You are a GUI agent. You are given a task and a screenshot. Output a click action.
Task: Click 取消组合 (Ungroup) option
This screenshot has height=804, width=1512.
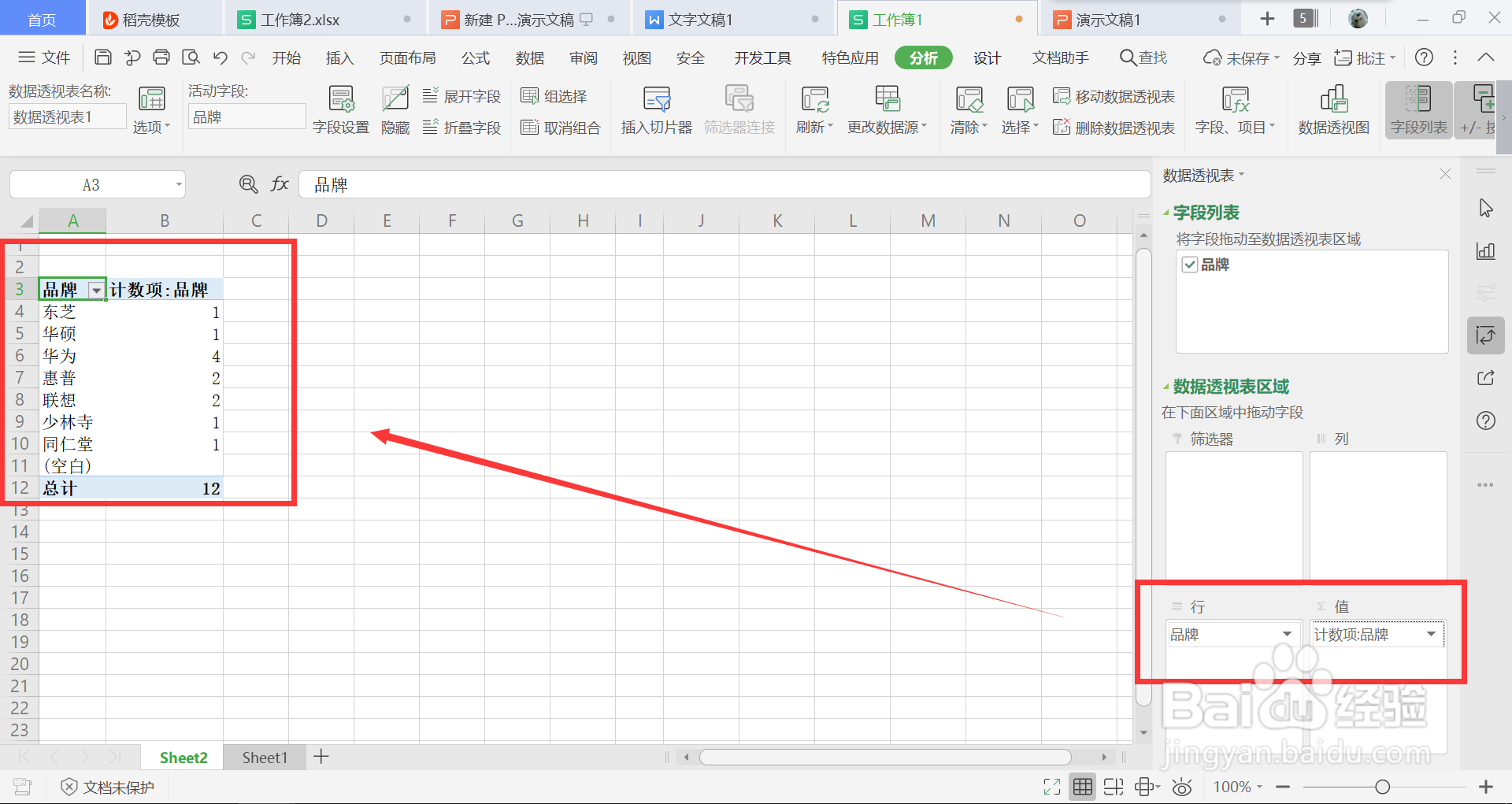pyautogui.click(x=560, y=128)
